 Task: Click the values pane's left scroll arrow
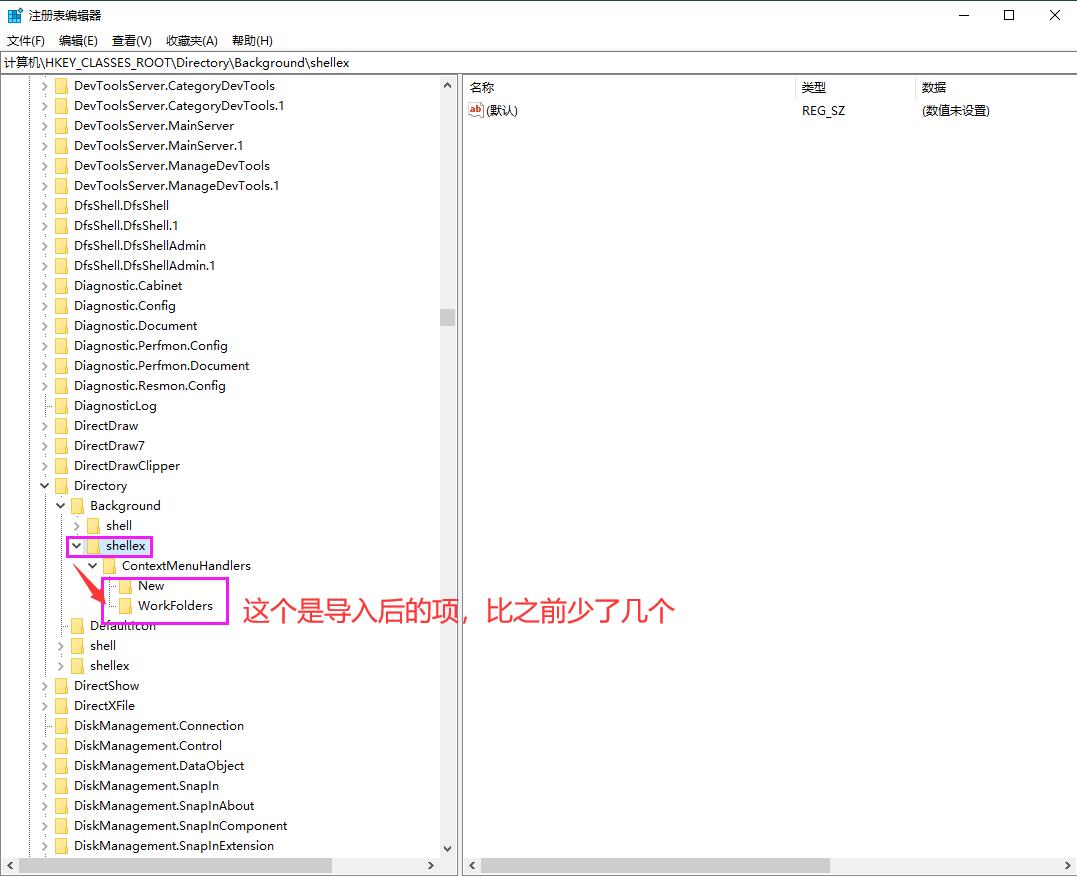click(x=473, y=866)
